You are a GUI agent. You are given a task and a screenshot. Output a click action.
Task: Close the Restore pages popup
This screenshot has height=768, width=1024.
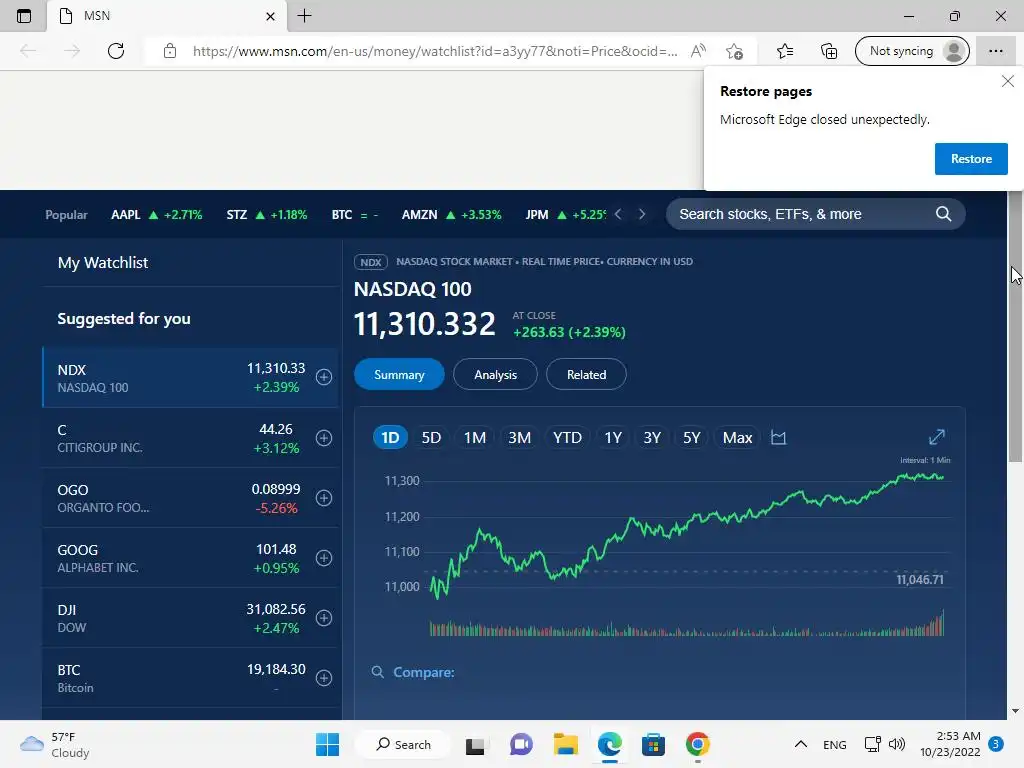(x=1008, y=81)
